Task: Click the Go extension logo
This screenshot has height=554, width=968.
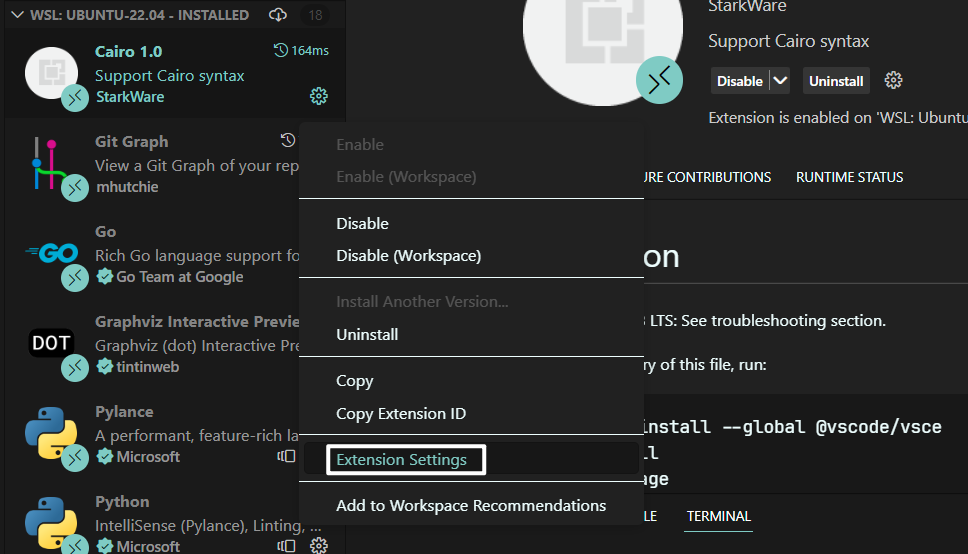Action: tap(51, 254)
